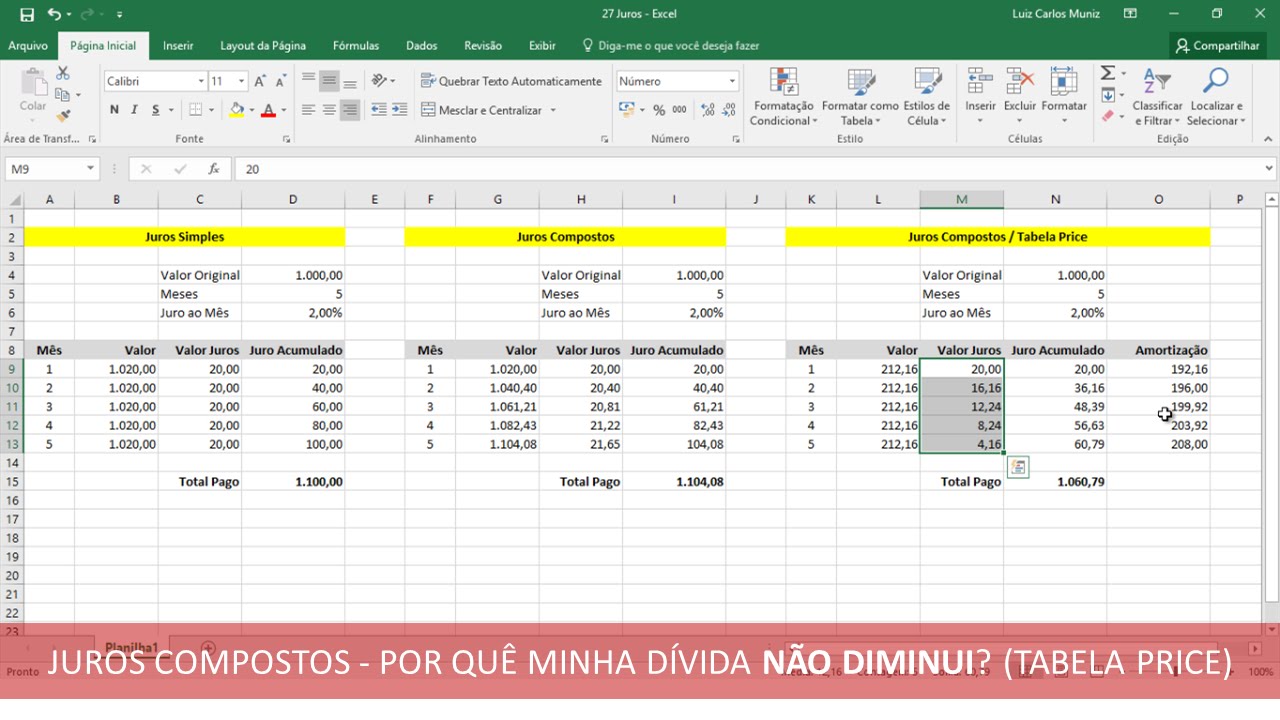Viewport: 1280px width, 720px height.
Task: Click the insert function fx icon
Action: coord(213,169)
